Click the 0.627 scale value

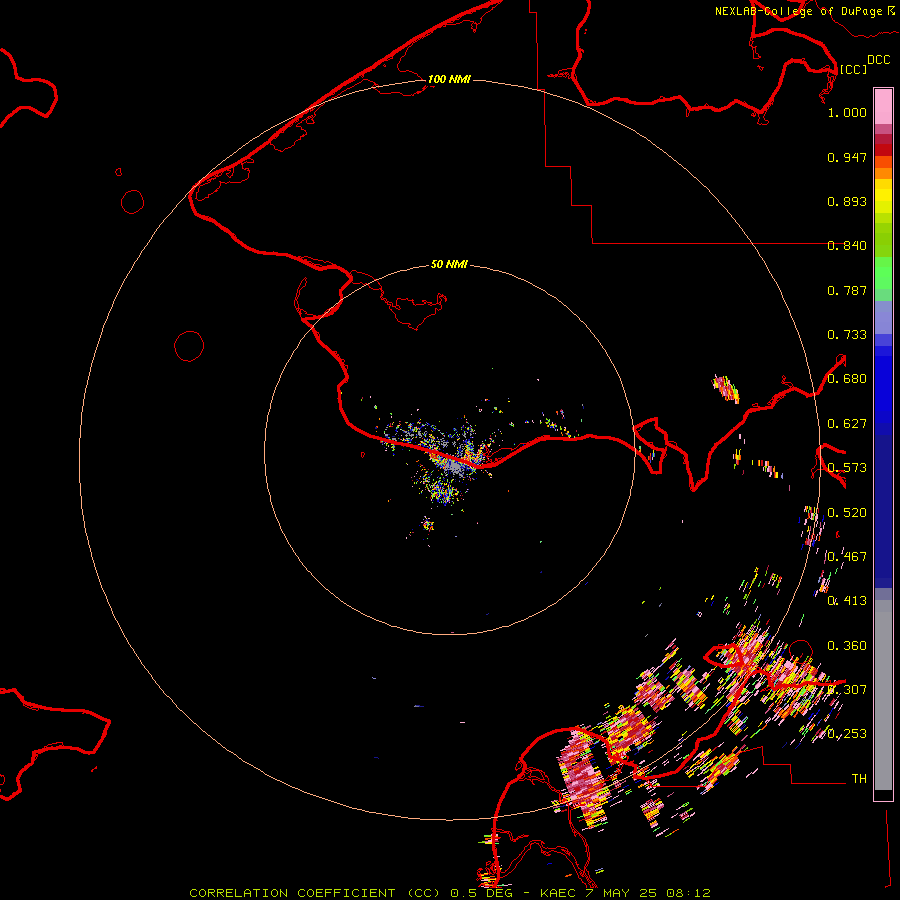[847, 424]
